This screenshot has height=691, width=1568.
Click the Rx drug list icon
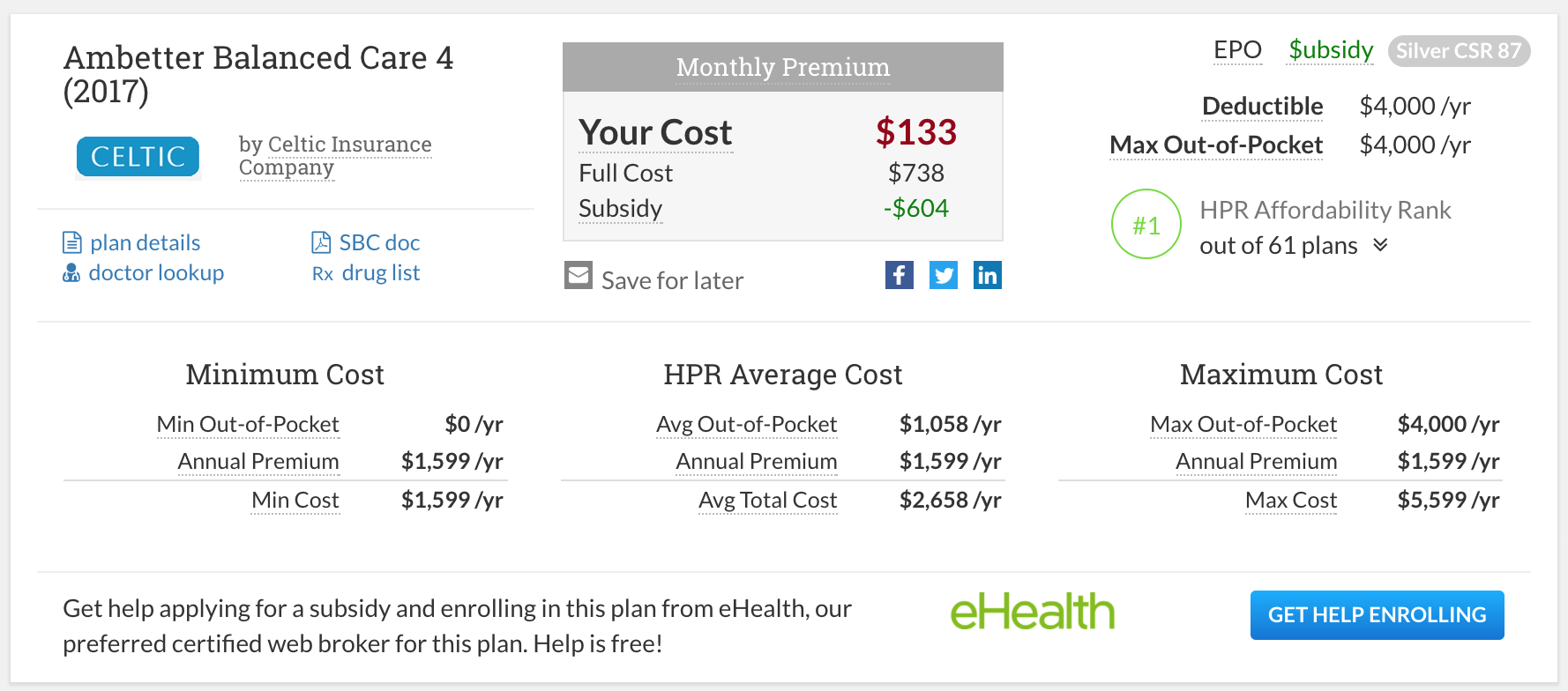(323, 273)
